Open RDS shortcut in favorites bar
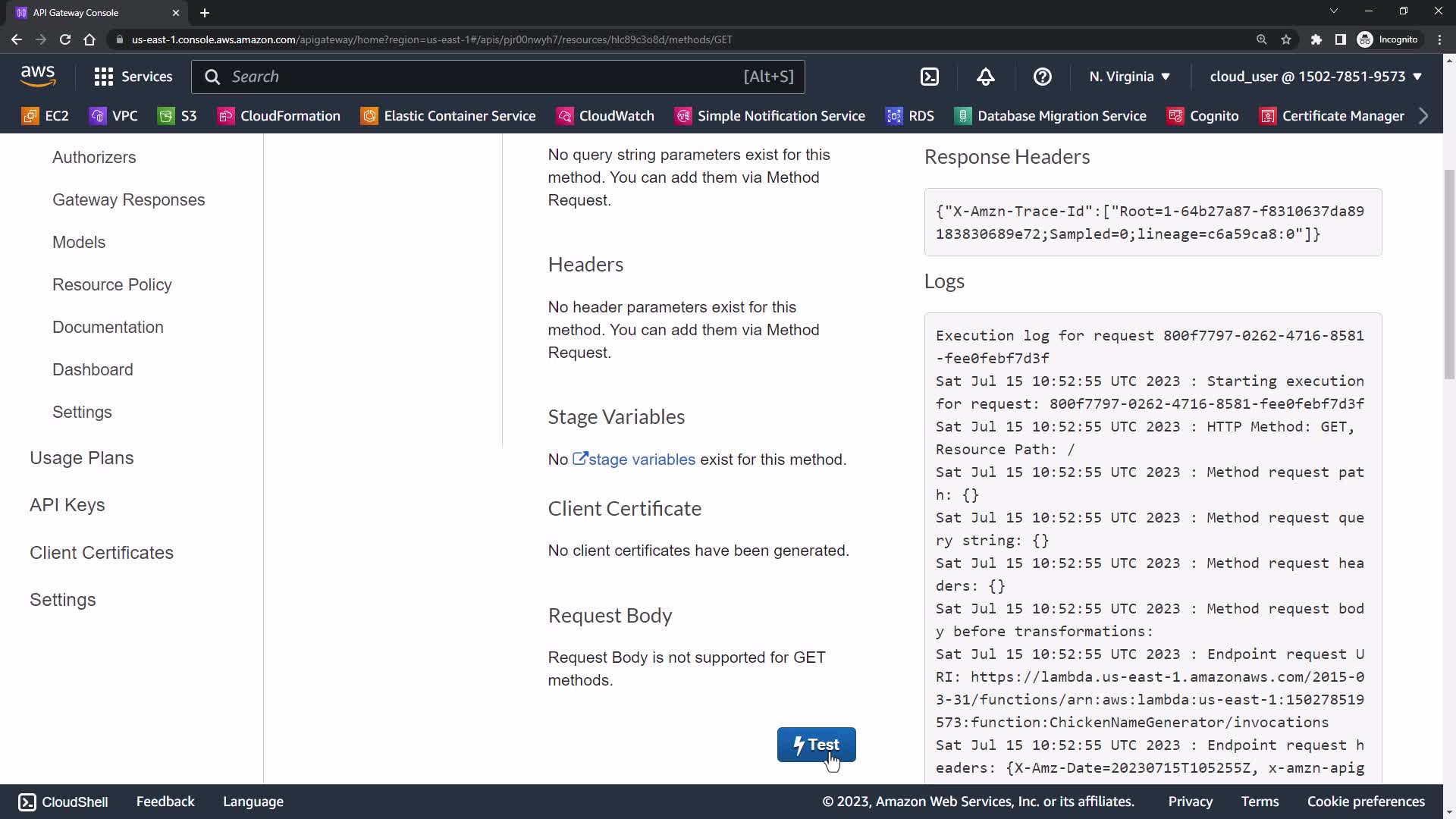 point(910,116)
